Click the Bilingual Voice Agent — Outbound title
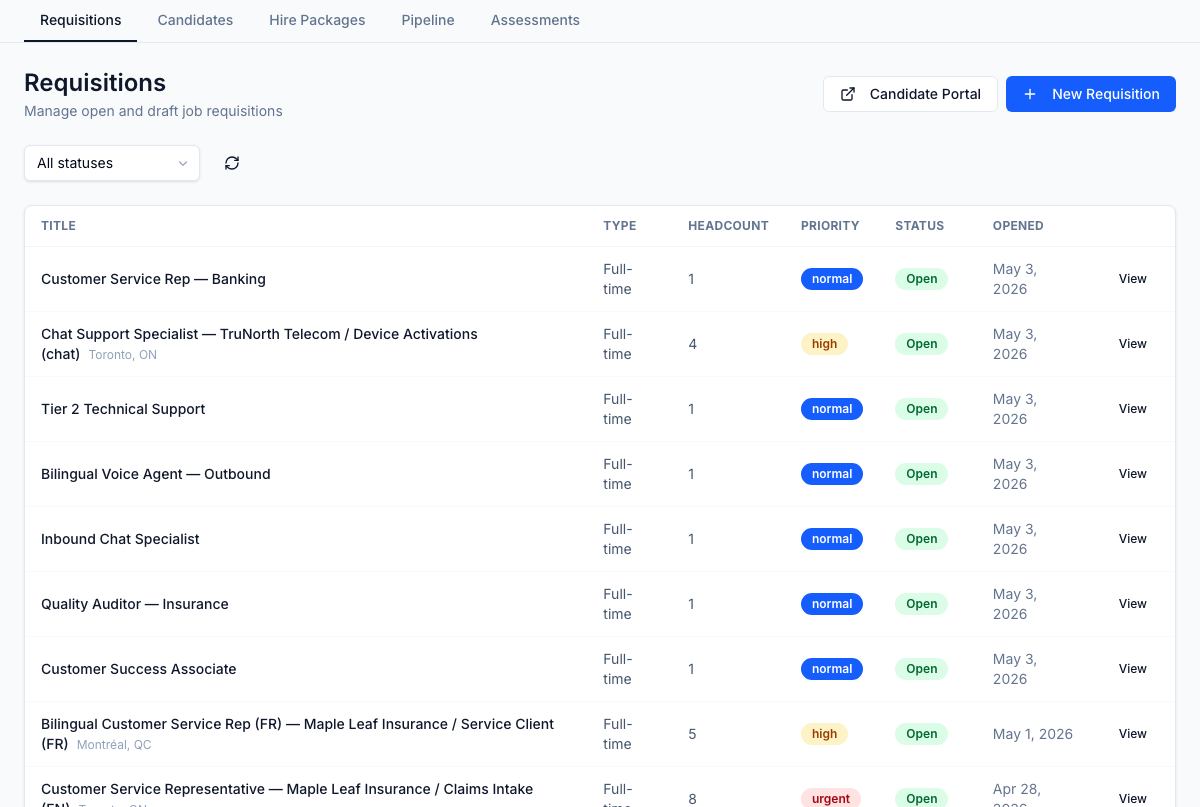The height and width of the screenshot is (807, 1200). click(x=156, y=474)
